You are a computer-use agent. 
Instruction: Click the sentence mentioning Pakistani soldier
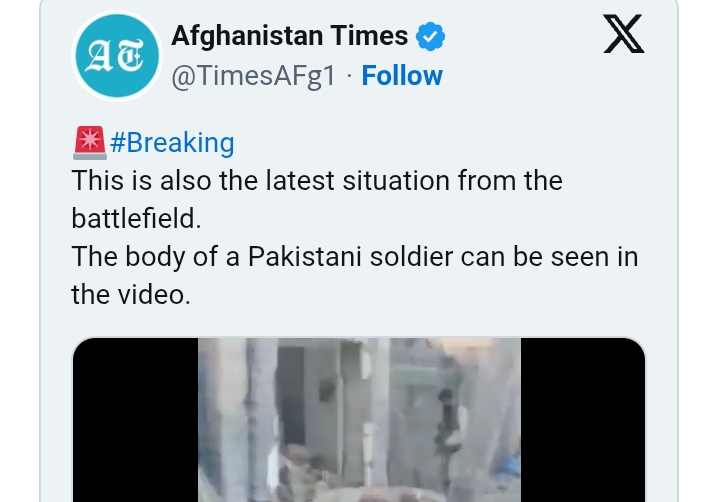pyautogui.click(x=354, y=275)
